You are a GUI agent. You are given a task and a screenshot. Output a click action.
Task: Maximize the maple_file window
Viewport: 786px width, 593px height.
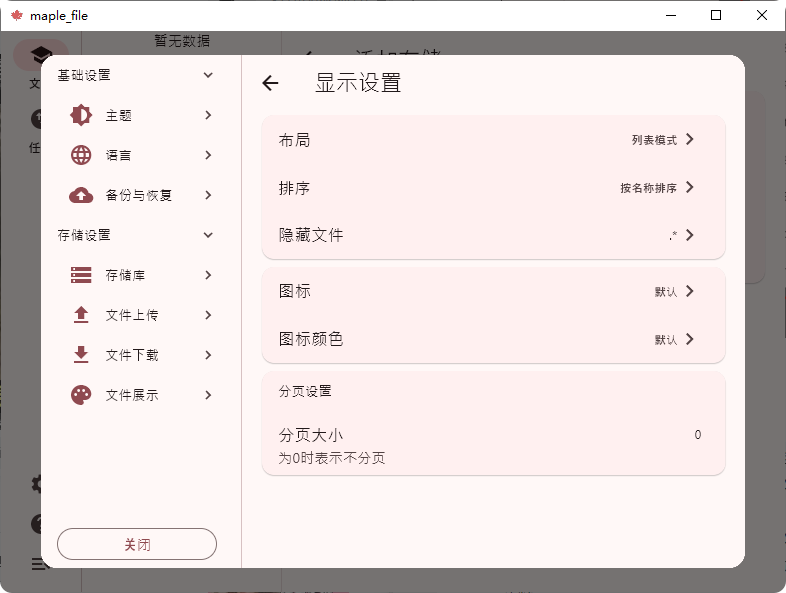click(x=716, y=15)
